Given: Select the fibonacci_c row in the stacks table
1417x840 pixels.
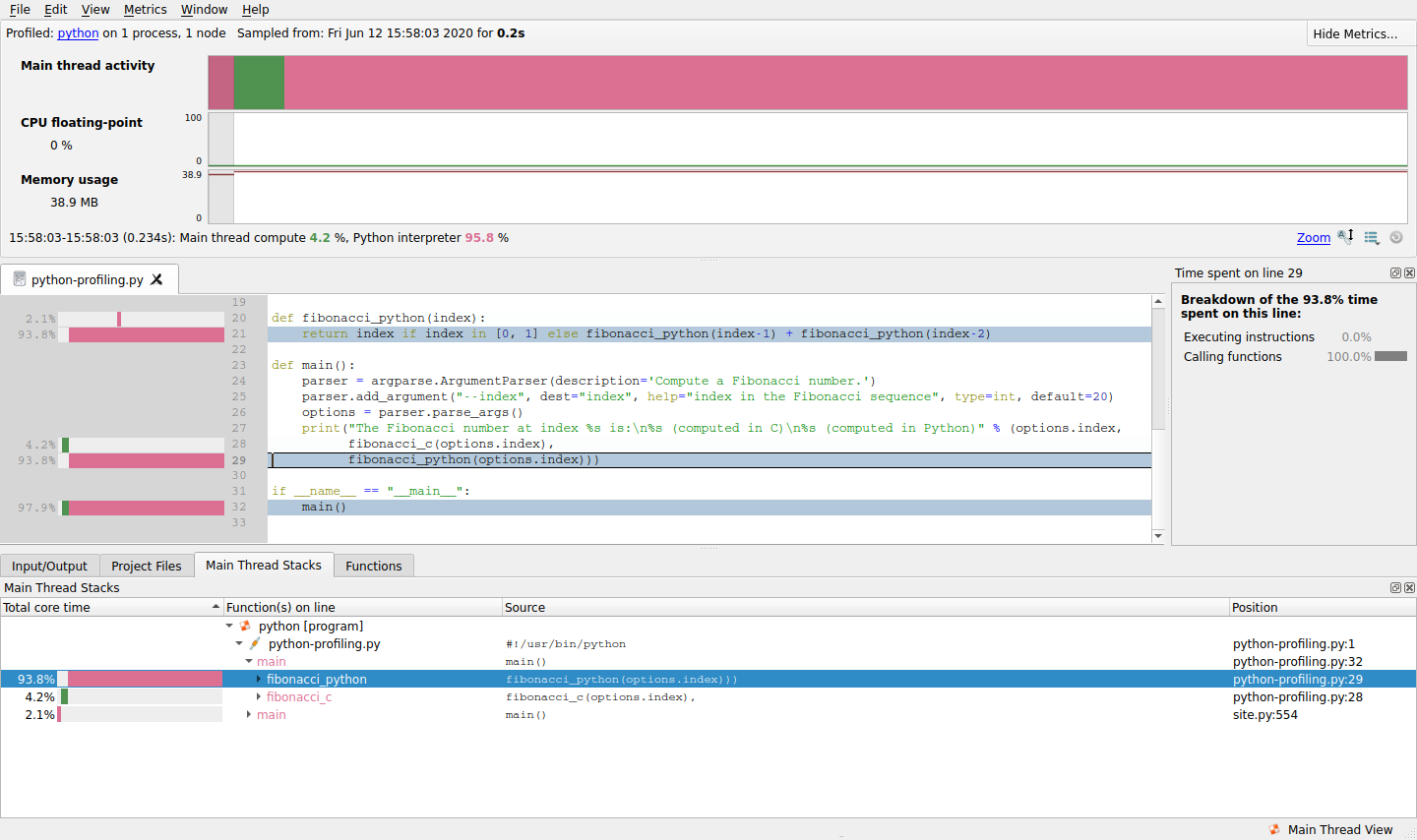Looking at the screenshot, I should point(708,696).
